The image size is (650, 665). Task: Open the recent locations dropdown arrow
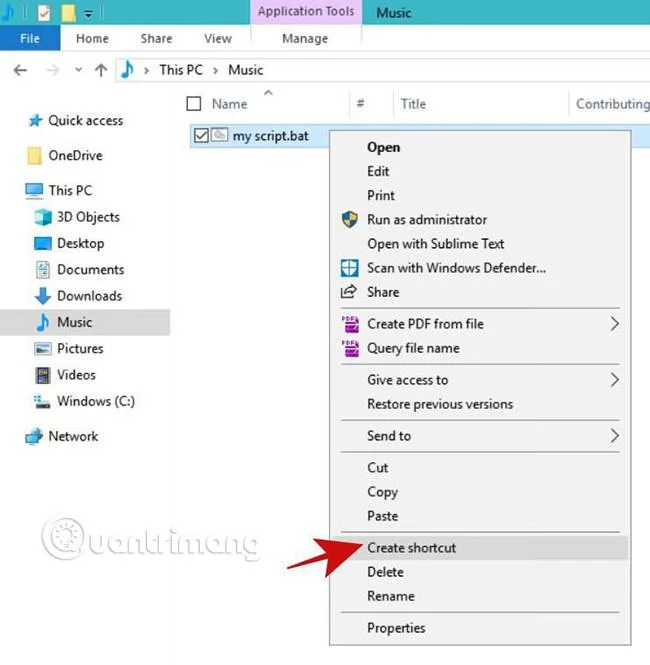[x=78, y=70]
